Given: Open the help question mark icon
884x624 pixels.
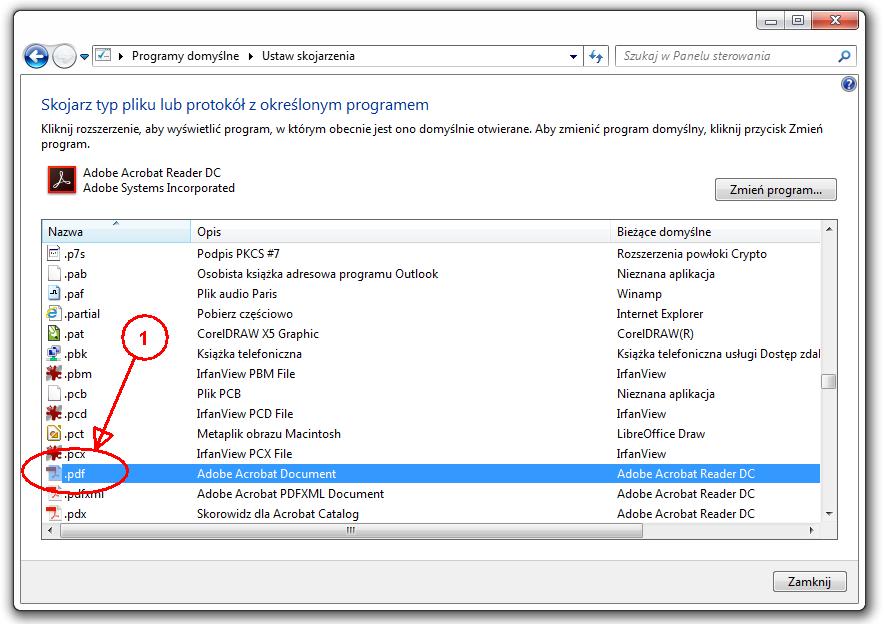Looking at the screenshot, I should click(x=848, y=84).
